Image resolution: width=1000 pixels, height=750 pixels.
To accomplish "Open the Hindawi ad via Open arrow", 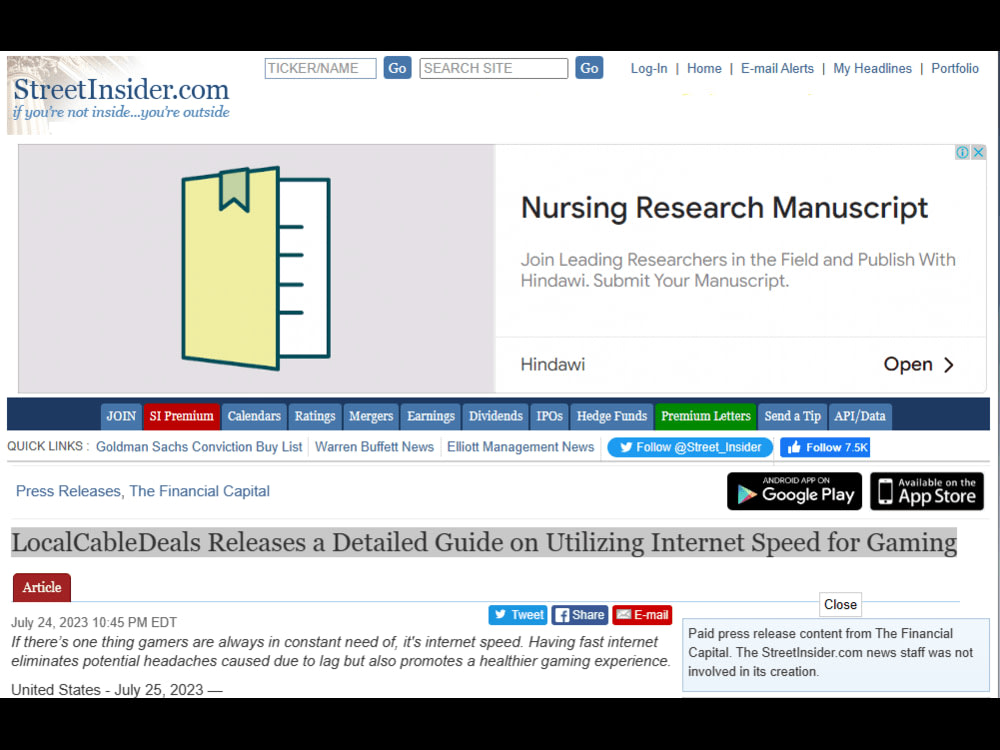I will coord(919,365).
